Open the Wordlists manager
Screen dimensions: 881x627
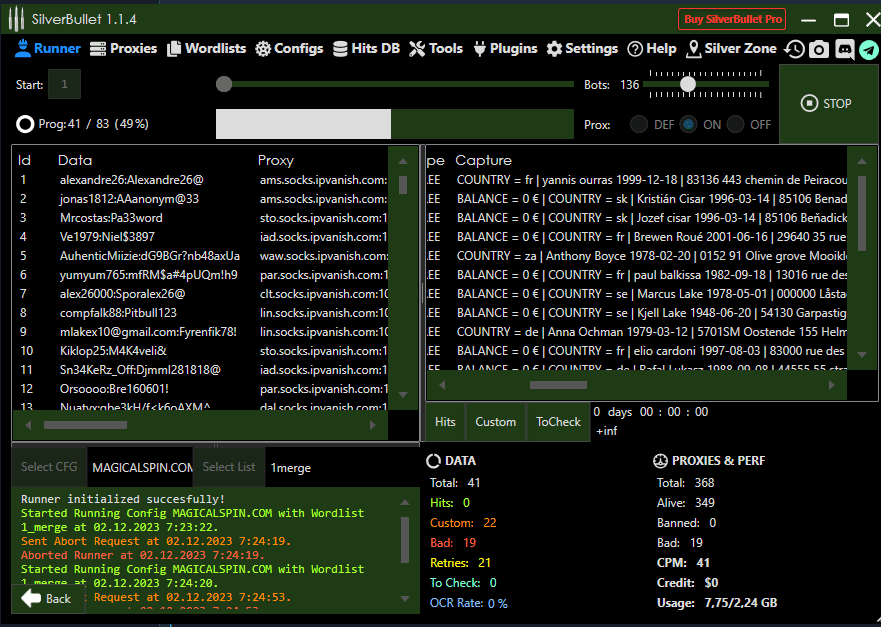(x=206, y=48)
